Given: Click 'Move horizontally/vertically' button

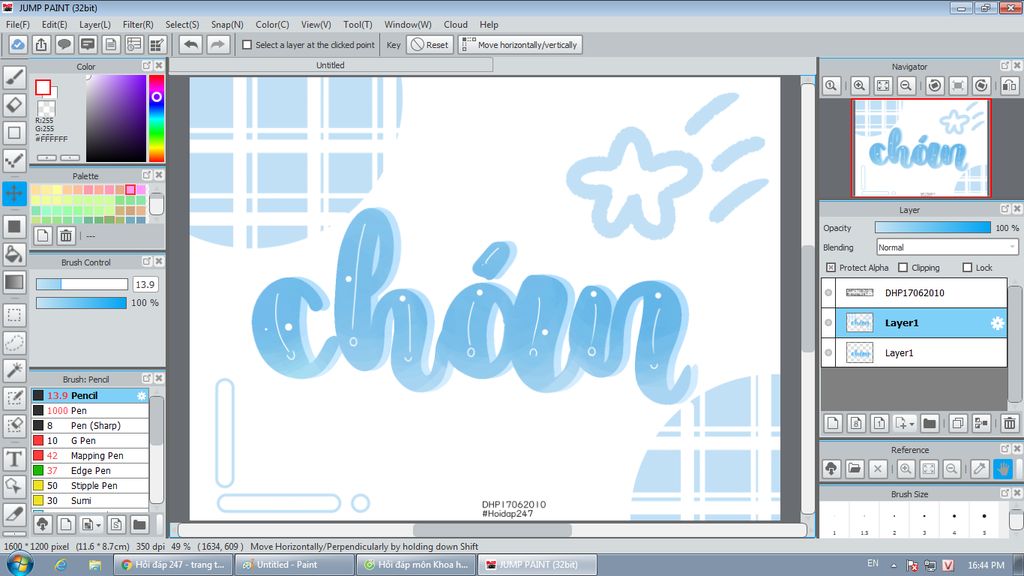Looking at the screenshot, I should (x=520, y=45).
